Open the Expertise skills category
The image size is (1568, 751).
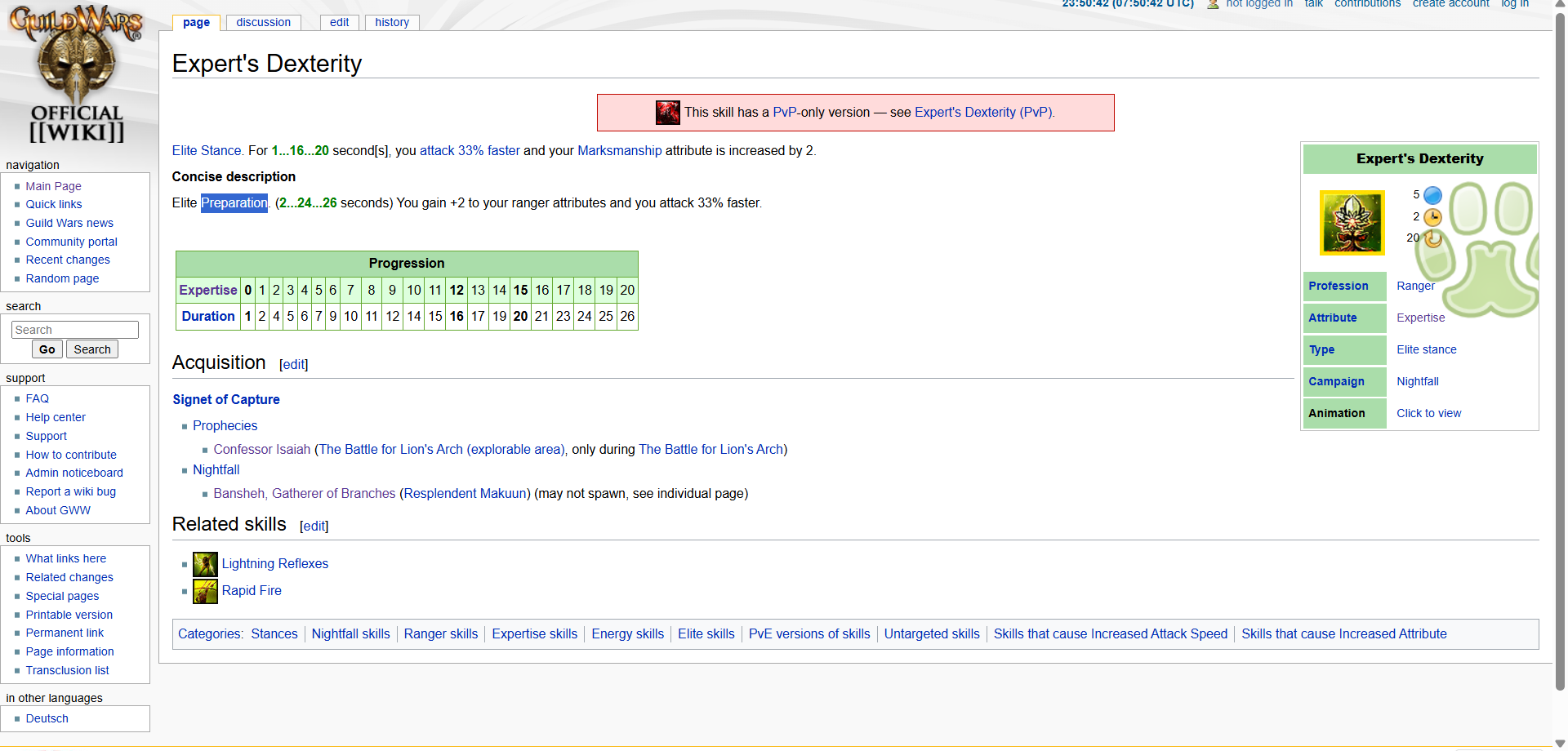click(534, 633)
